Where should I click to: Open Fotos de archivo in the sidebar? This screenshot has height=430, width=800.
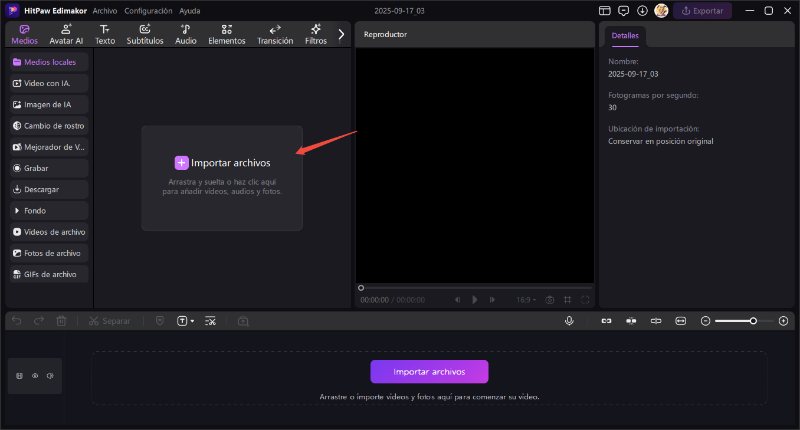click(49, 254)
